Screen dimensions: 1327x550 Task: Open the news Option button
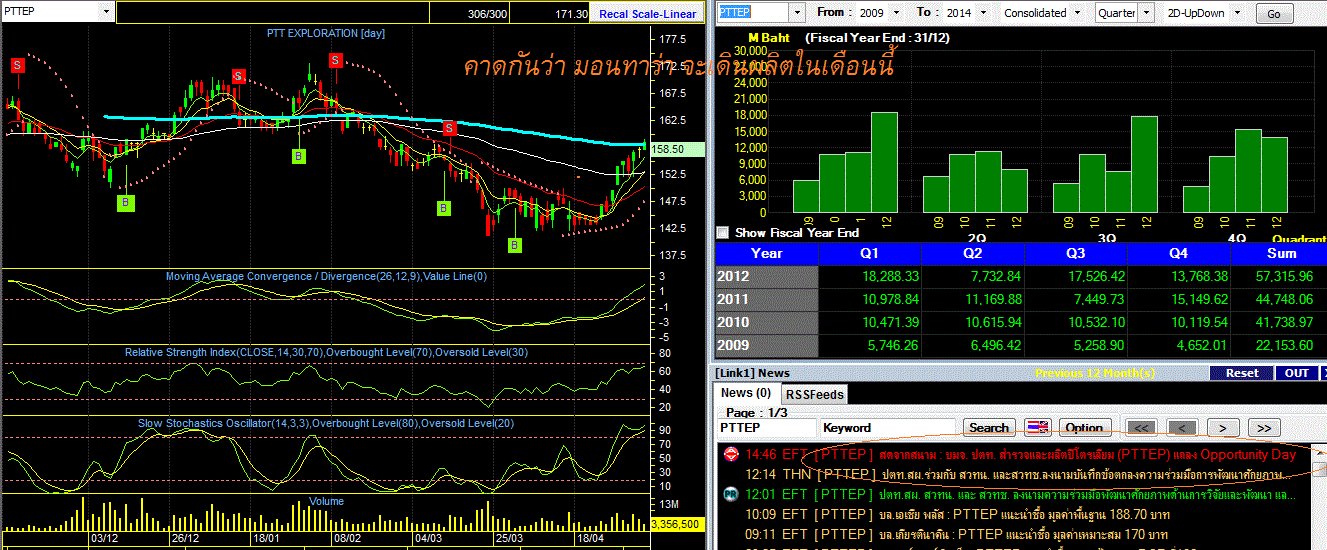click(x=1084, y=428)
